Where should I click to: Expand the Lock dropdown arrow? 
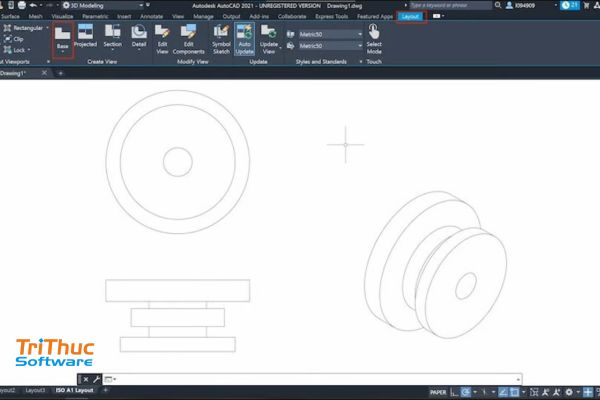pos(29,50)
